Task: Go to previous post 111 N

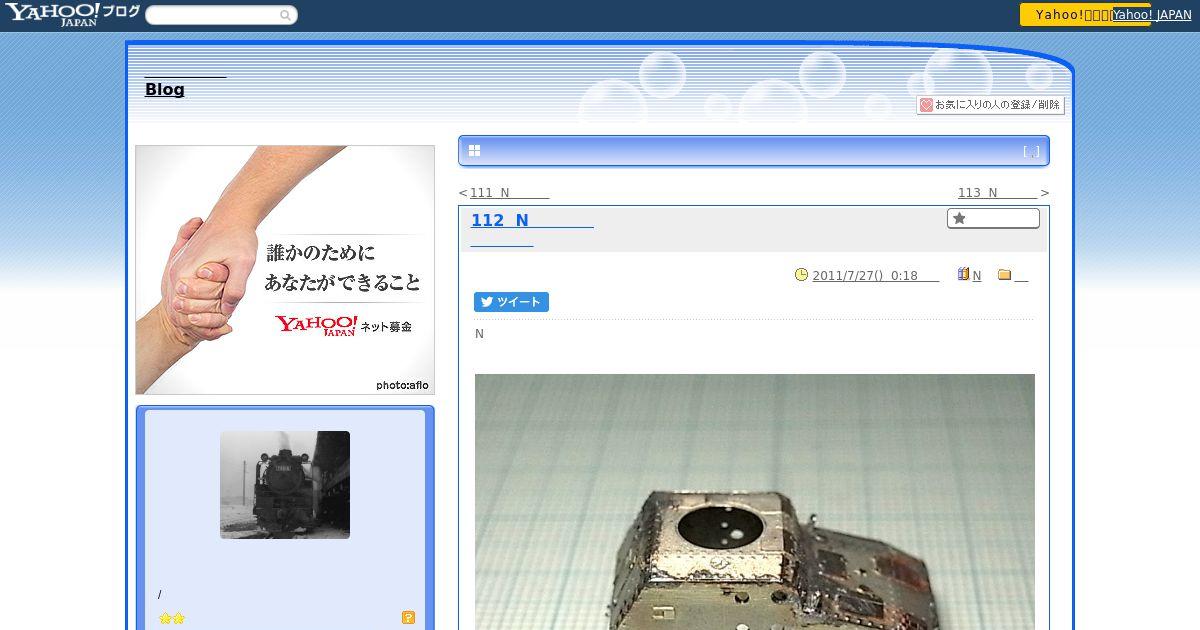Action: 509,193
